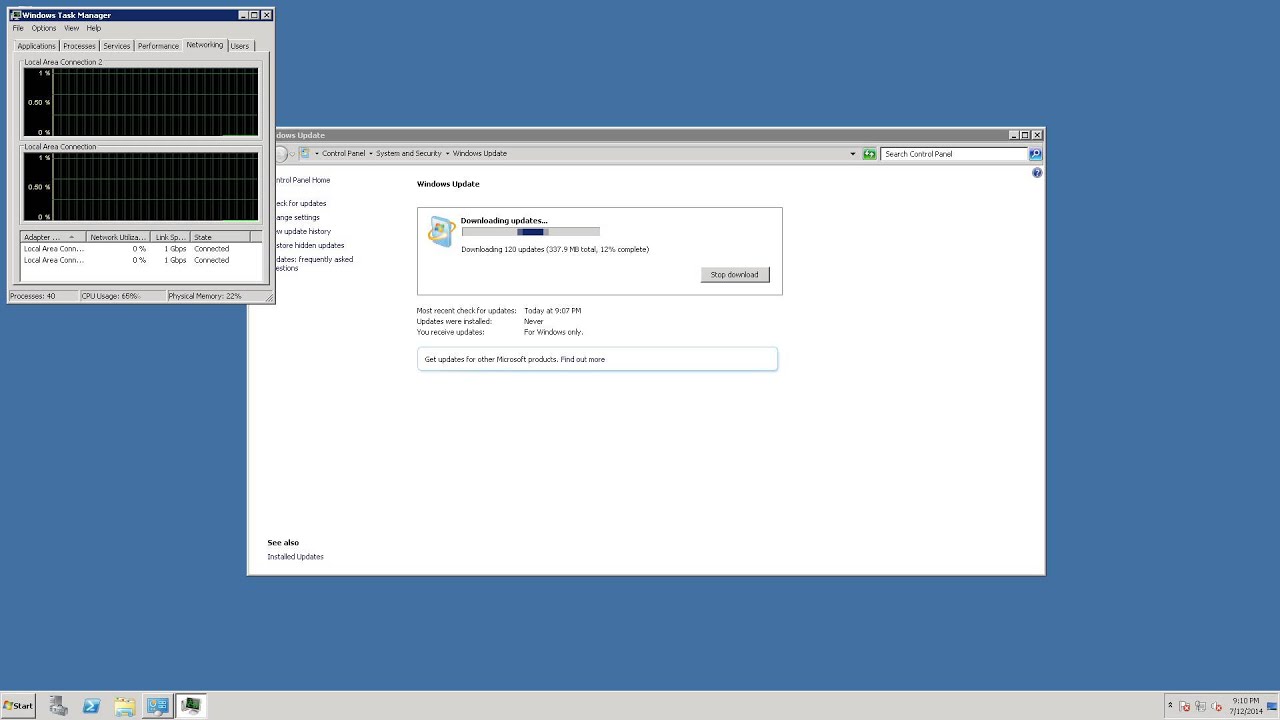
Task: Click the Local Area Connection graph
Action: tap(141, 187)
